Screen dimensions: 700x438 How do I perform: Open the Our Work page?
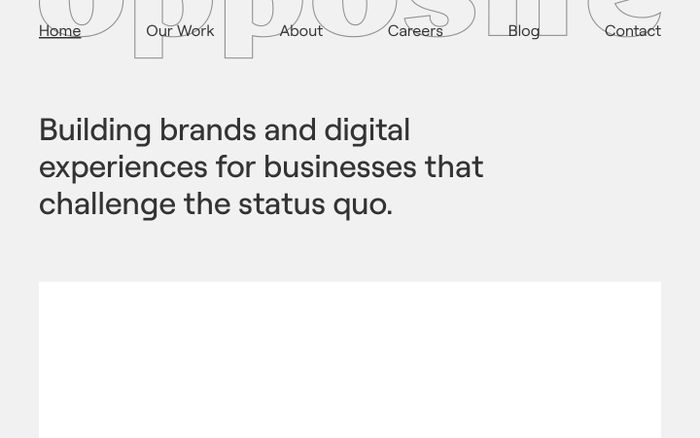pyautogui.click(x=180, y=31)
